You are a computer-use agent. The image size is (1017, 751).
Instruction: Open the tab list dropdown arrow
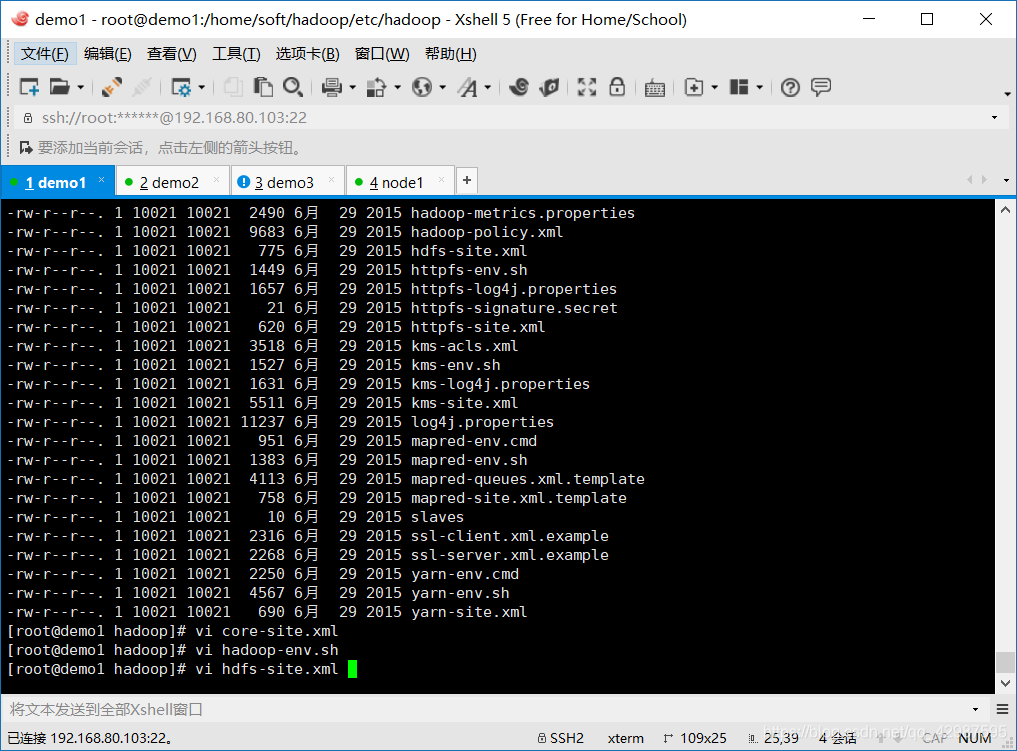point(1006,180)
